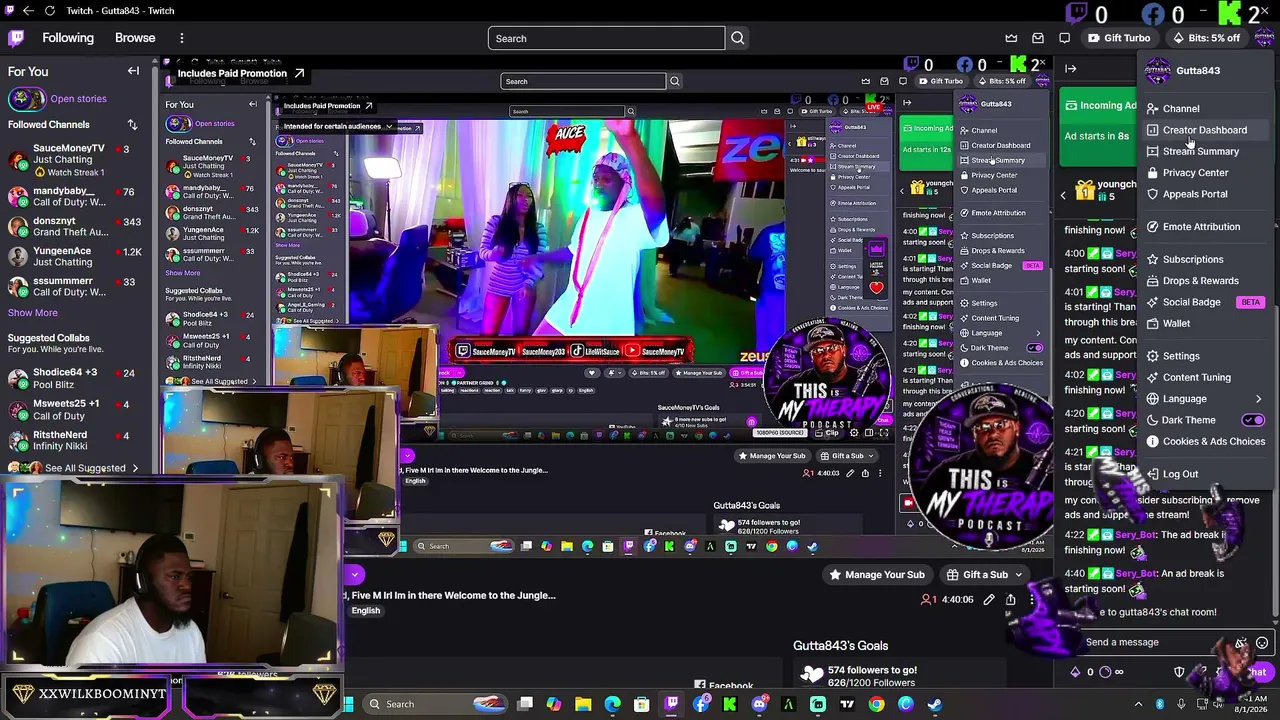The width and height of the screenshot is (1280, 720).
Task: Open Stream Summary from the main account menu
Action: click(x=1208, y=152)
